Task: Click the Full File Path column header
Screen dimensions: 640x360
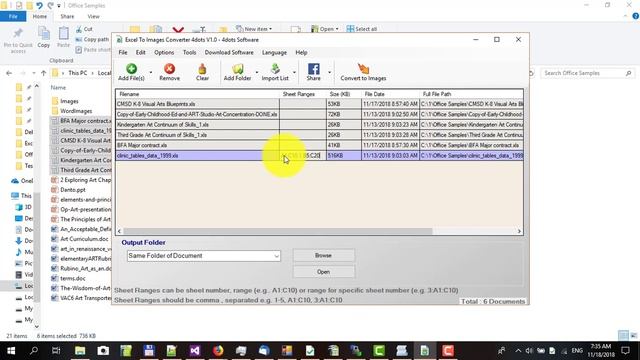Action: [471, 94]
